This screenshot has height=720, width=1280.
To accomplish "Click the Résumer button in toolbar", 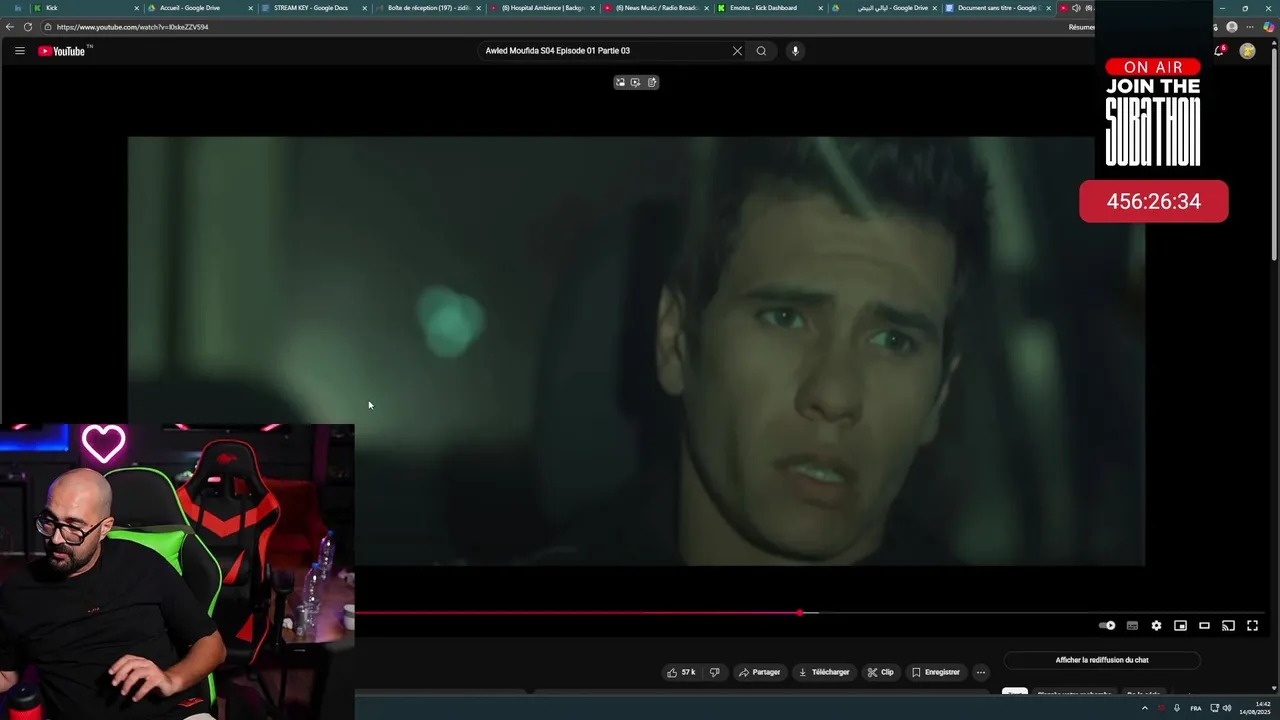I will (1081, 27).
